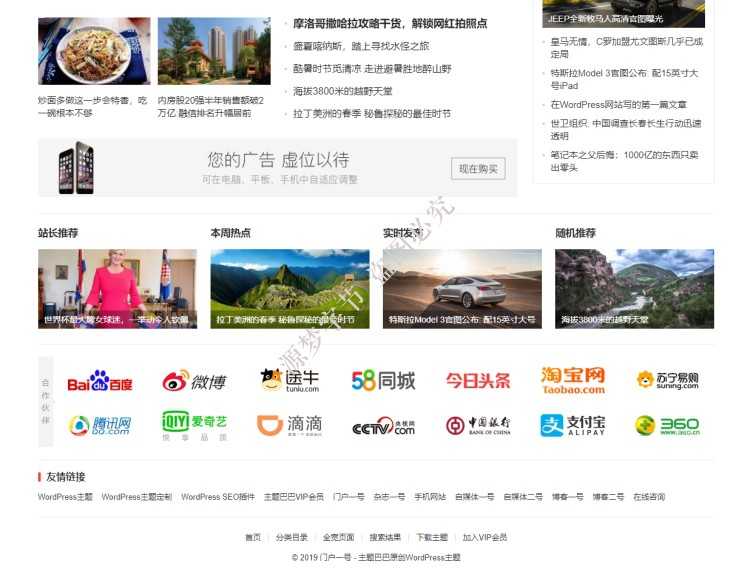The image size is (750, 577).
Task: Click friendly link 自媒体一号
Action: pyautogui.click(x=474, y=497)
